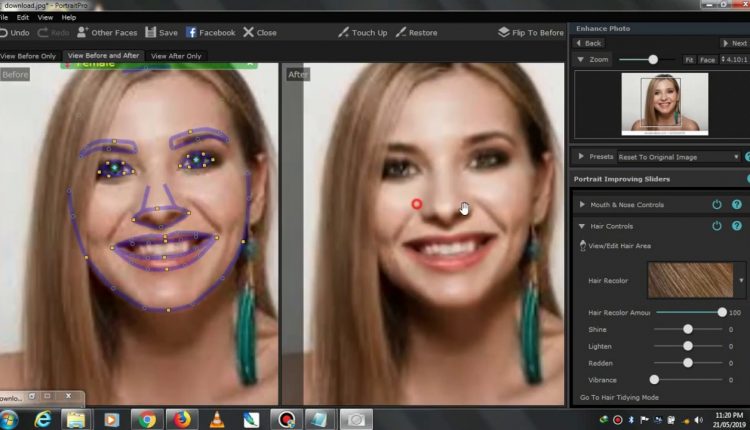750x430 pixels.
Task: Click the Back button
Action: pyautogui.click(x=588, y=43)
